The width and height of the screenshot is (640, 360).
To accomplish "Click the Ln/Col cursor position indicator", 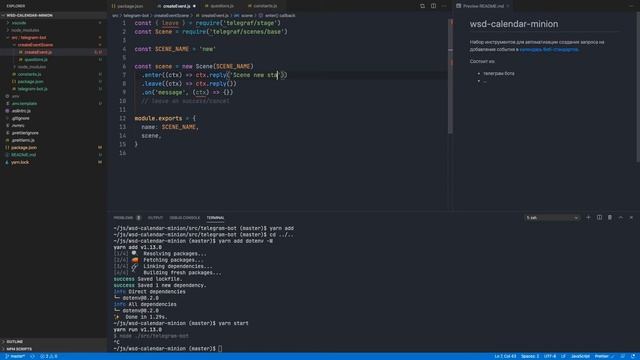I will pos(505,356).
